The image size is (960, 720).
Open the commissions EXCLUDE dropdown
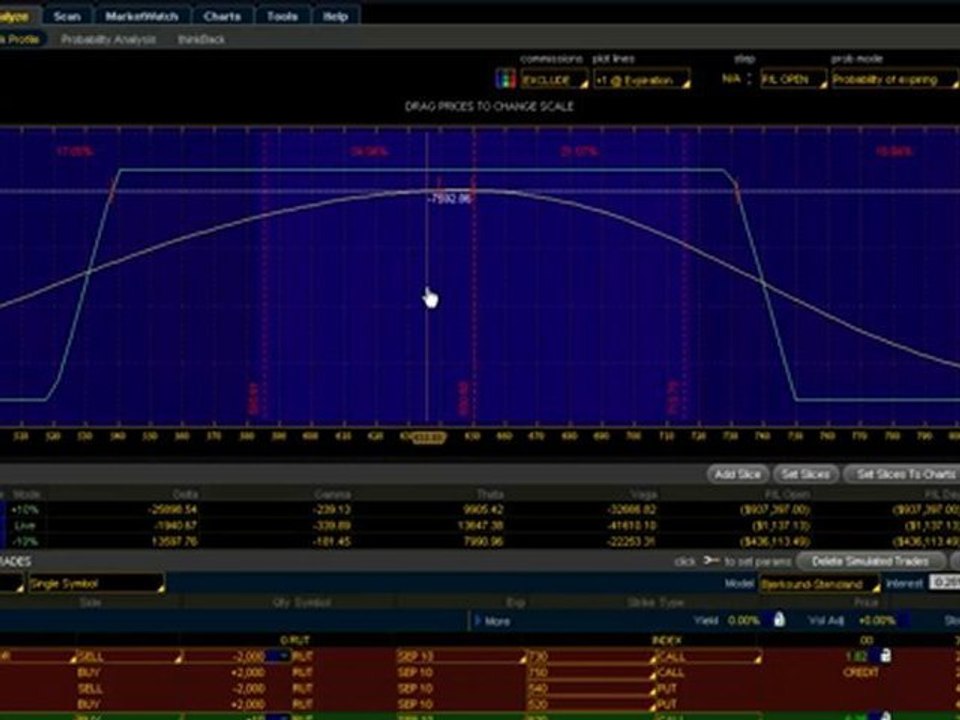tap(554, 80)
